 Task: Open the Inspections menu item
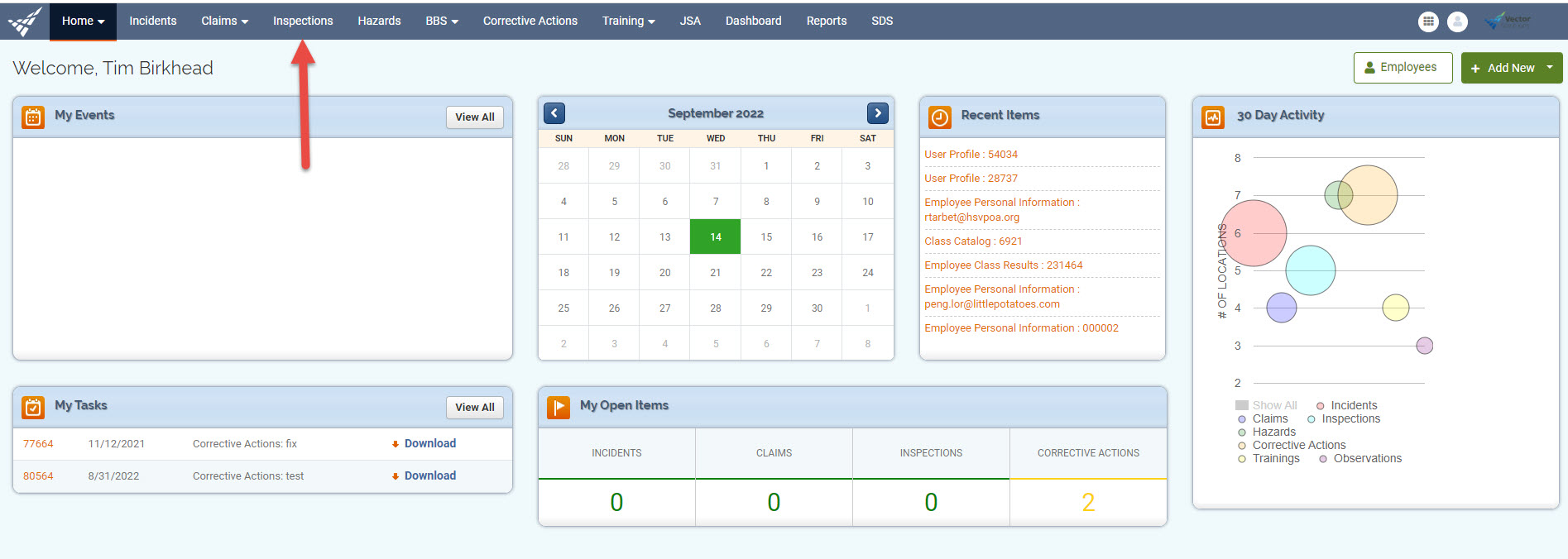point(303,21)
